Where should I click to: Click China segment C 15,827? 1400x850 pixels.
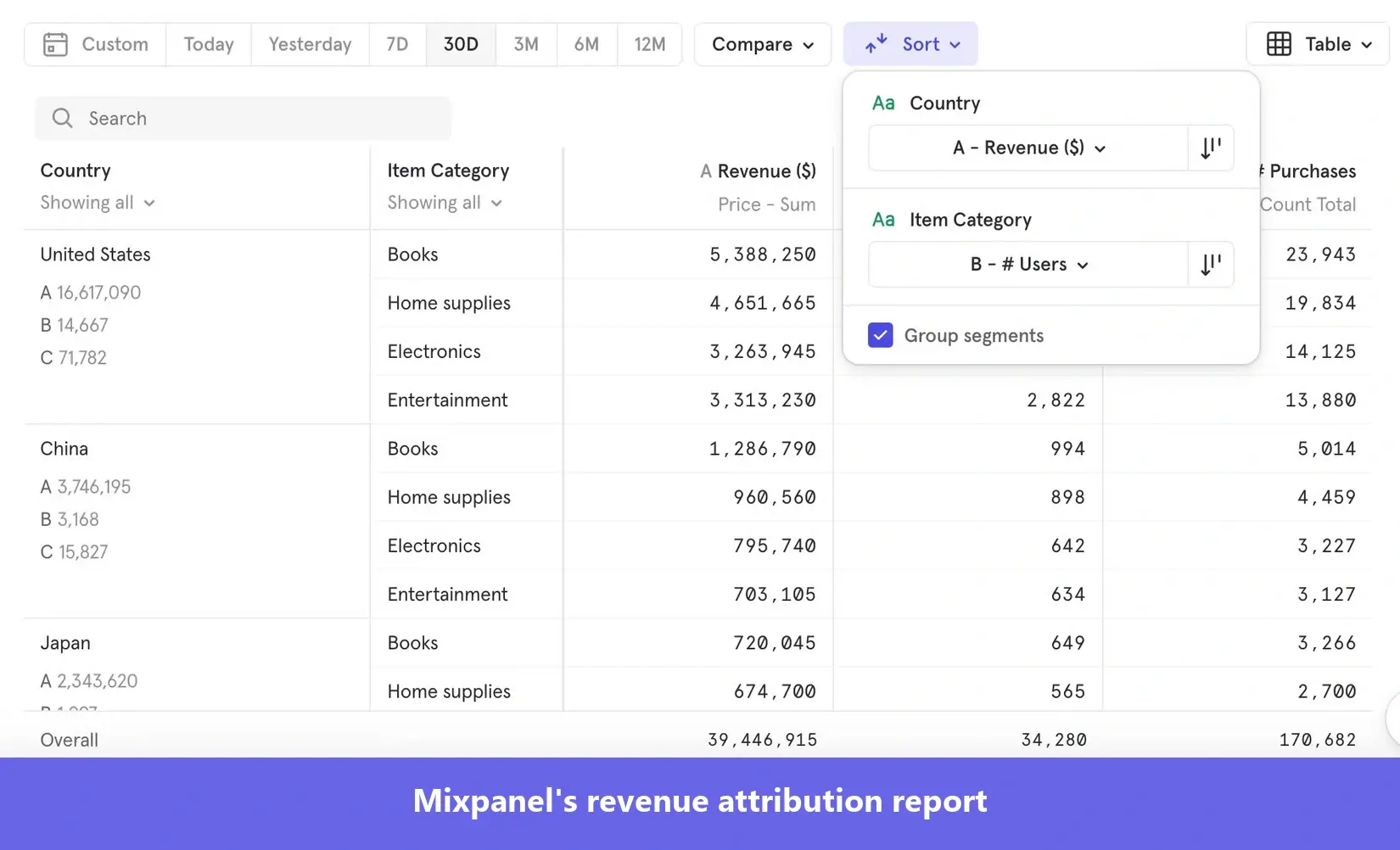pos(74,552)
